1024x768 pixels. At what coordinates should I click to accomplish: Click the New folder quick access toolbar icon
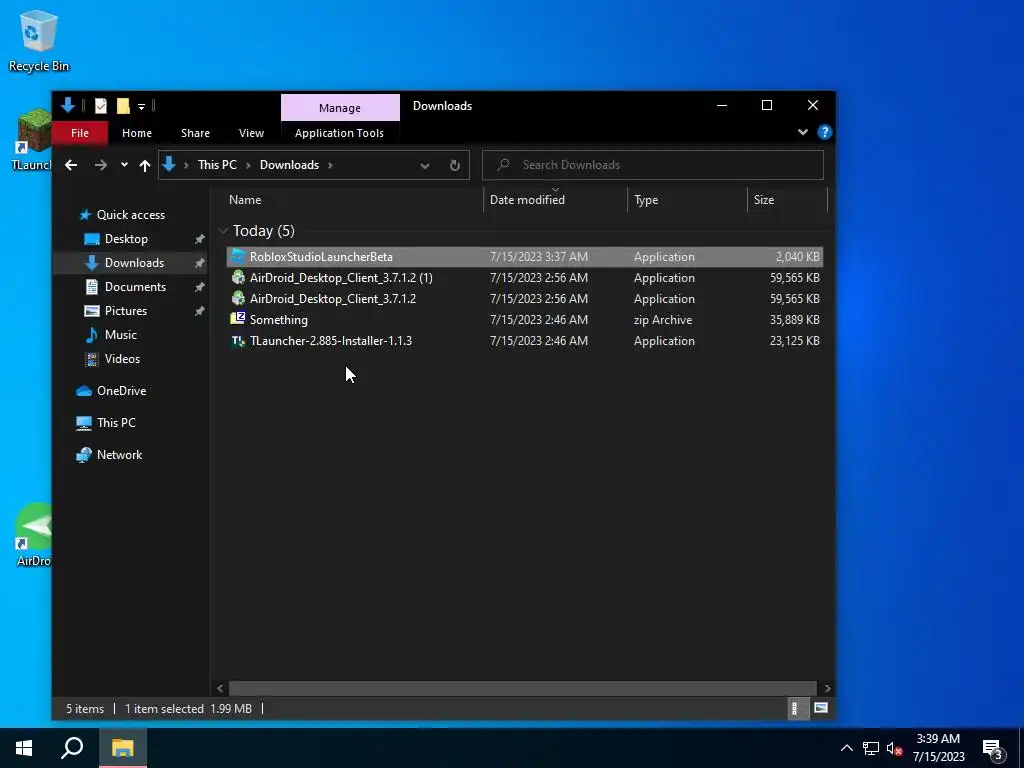[x=123, y=106]
